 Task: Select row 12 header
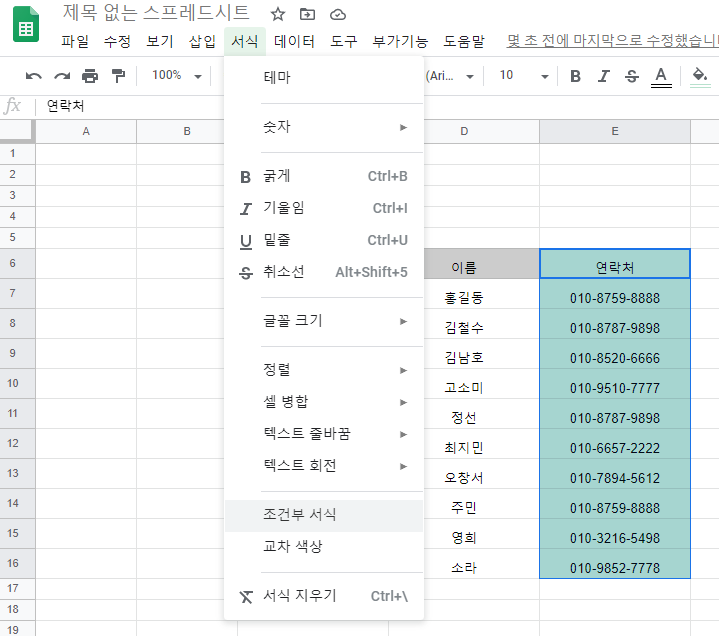[17, 444]
